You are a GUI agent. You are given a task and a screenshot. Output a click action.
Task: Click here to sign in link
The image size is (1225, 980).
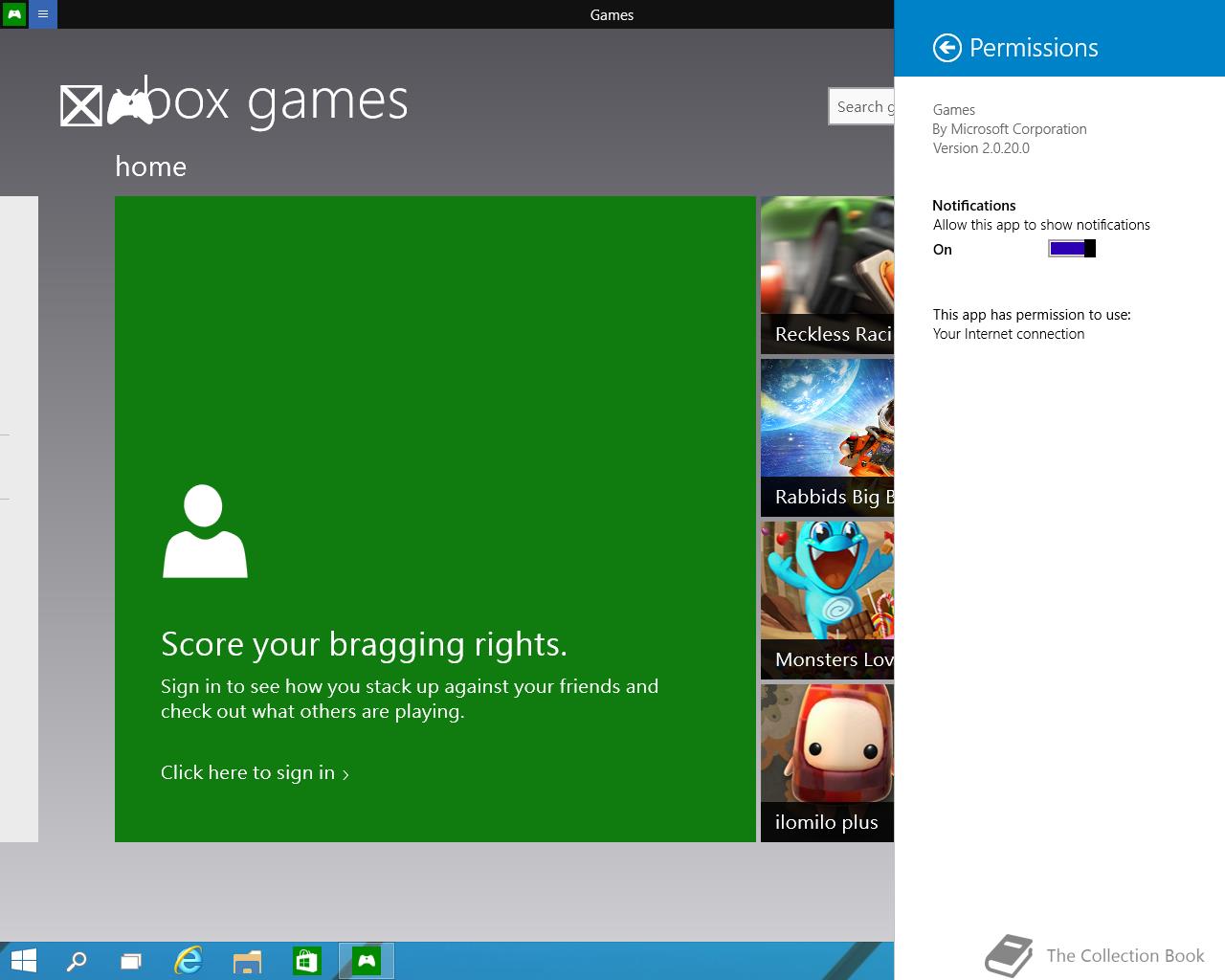[x=255, y=772]
